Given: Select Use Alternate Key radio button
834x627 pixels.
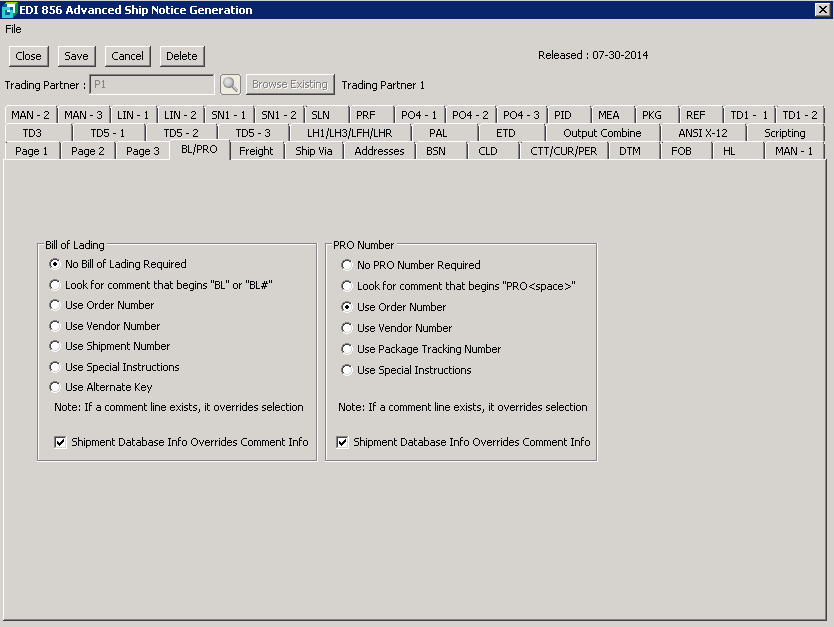Looking at the screenshot, I should pos(55,387).
